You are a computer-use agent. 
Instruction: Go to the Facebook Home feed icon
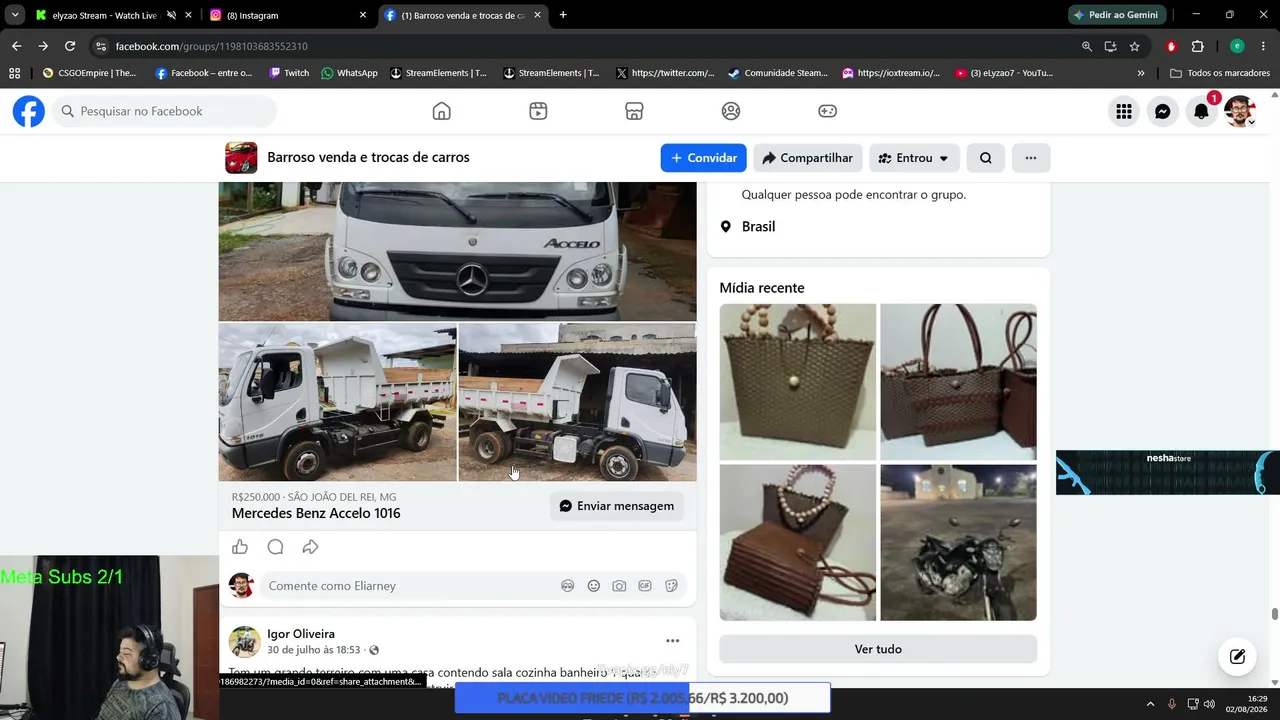(441, 111)
